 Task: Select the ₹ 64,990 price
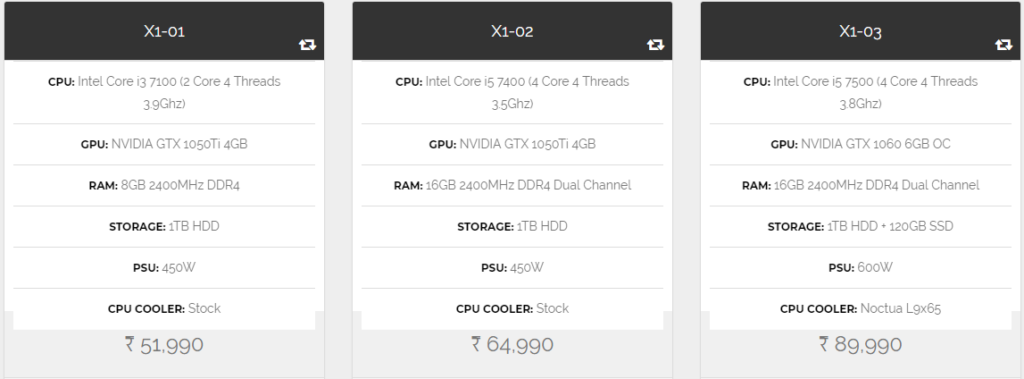(512, 344)
